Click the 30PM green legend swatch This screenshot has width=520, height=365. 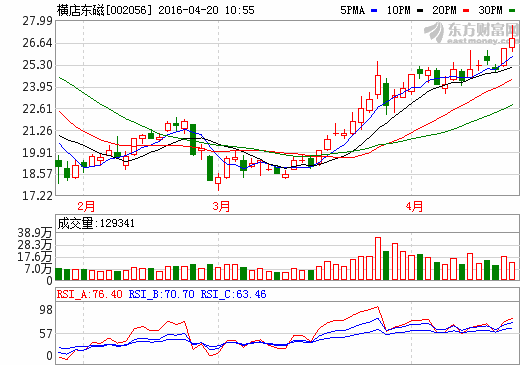click(512, 11)
